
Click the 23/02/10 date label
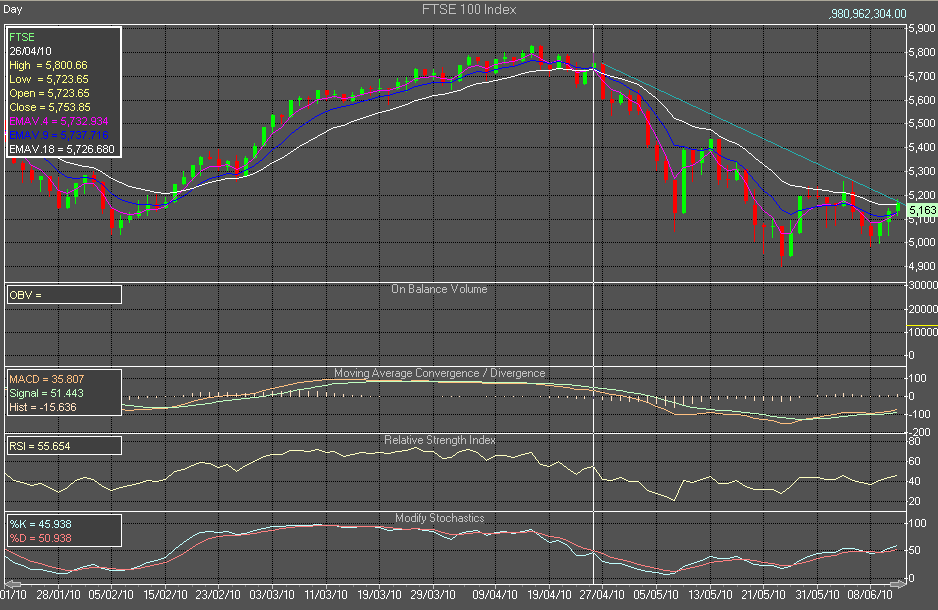[x=218, y=595]
